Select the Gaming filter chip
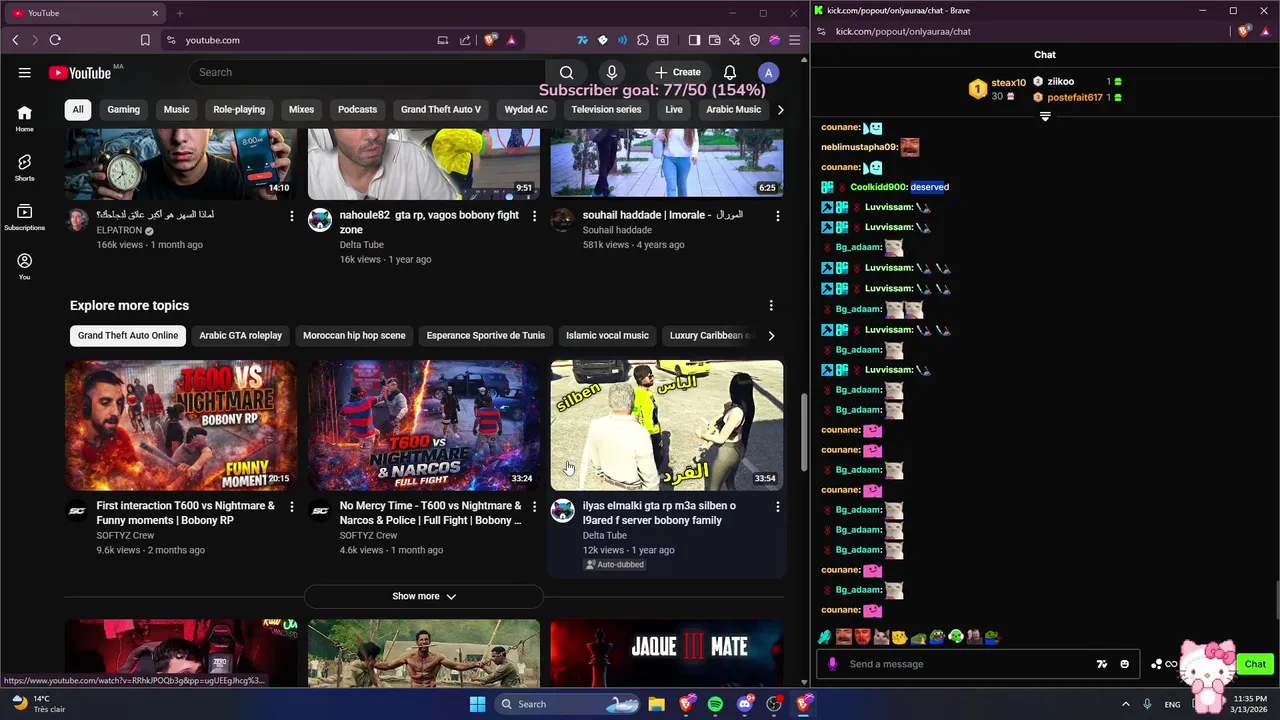 124,109
